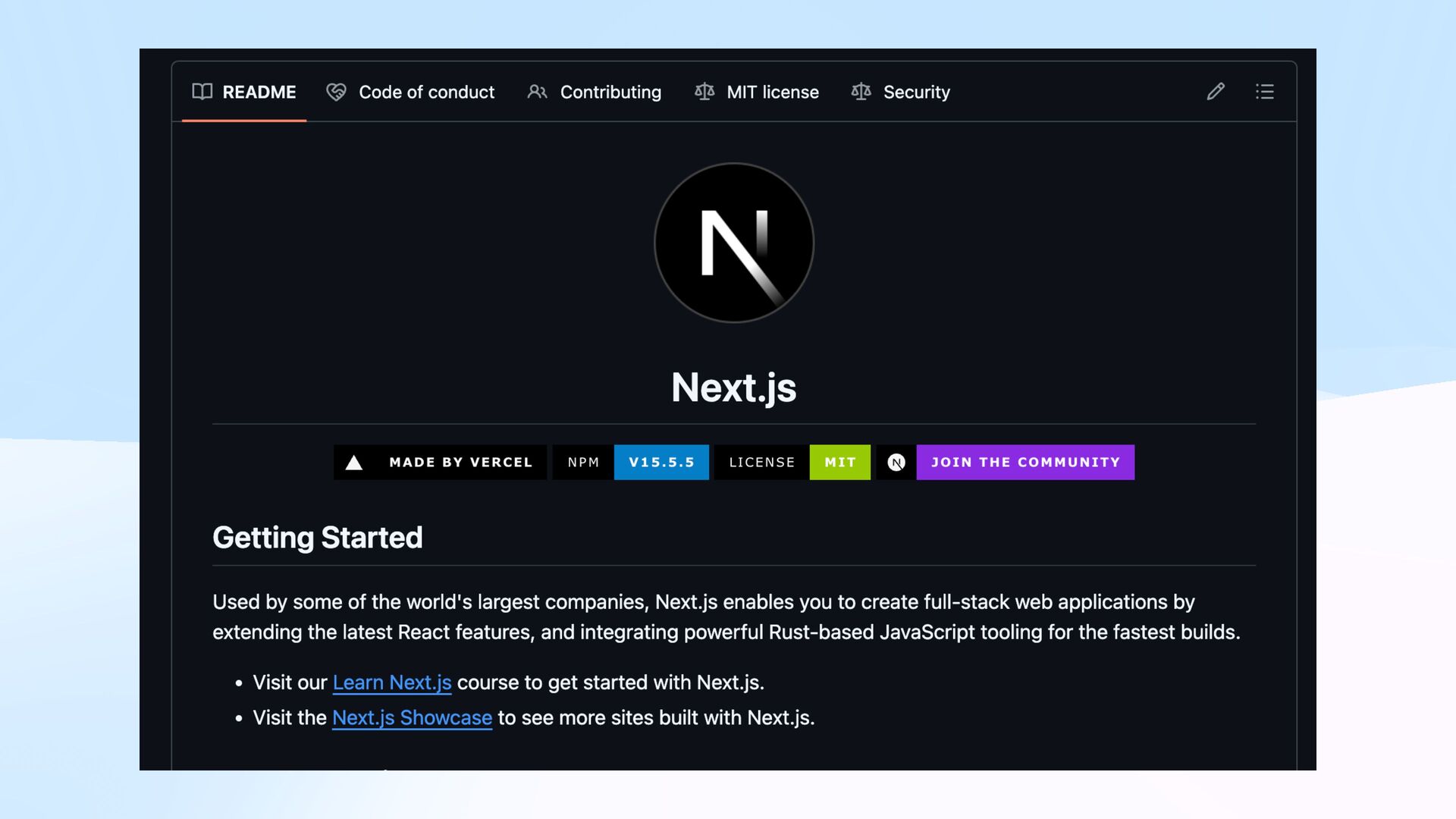Open the README outline list icon

[x=1264, y=92]
